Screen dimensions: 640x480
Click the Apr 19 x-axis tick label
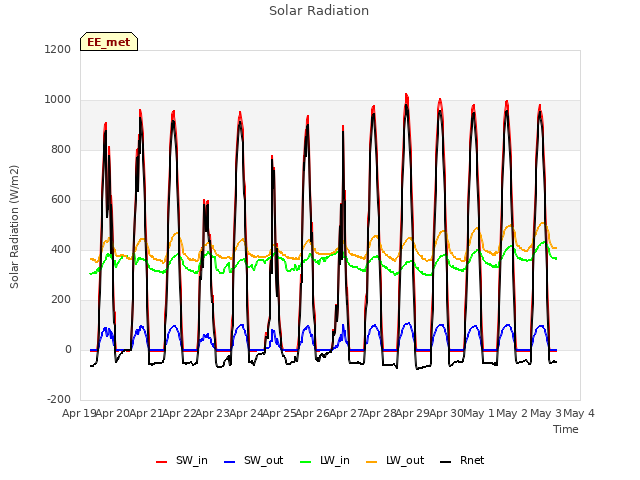(79, 413)
